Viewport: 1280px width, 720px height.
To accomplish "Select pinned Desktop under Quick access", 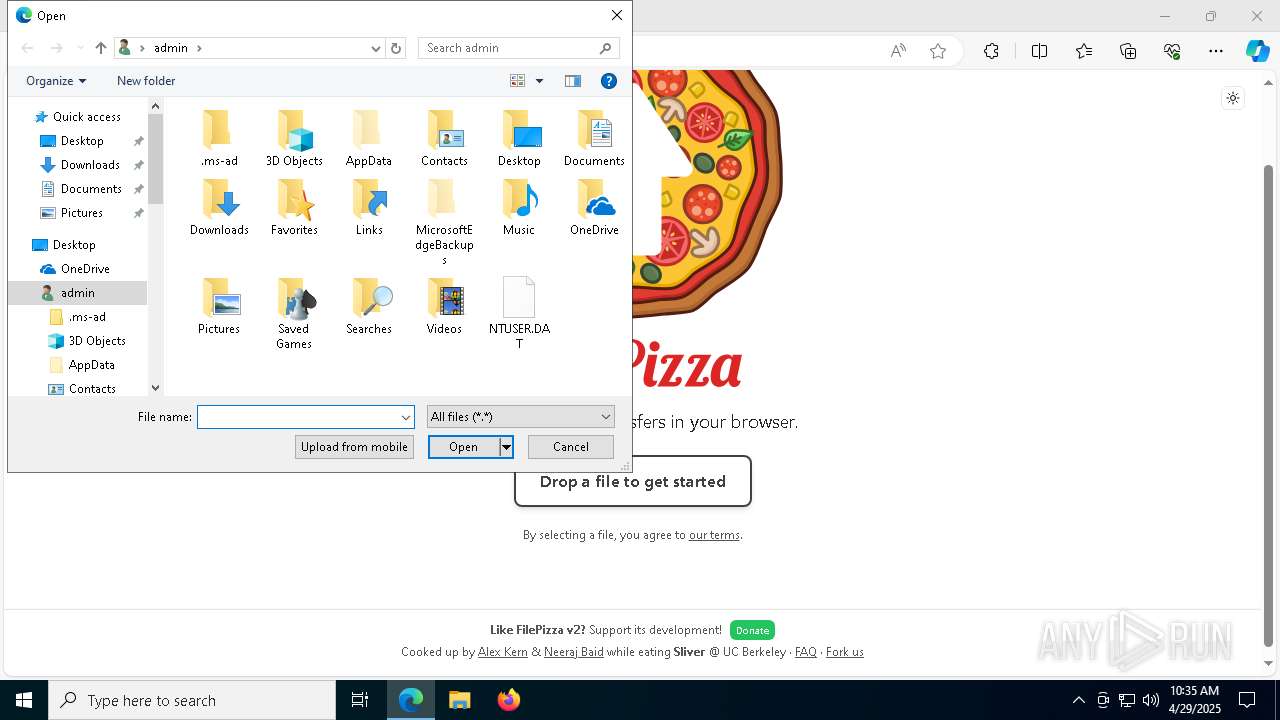I will pos(82,141).
